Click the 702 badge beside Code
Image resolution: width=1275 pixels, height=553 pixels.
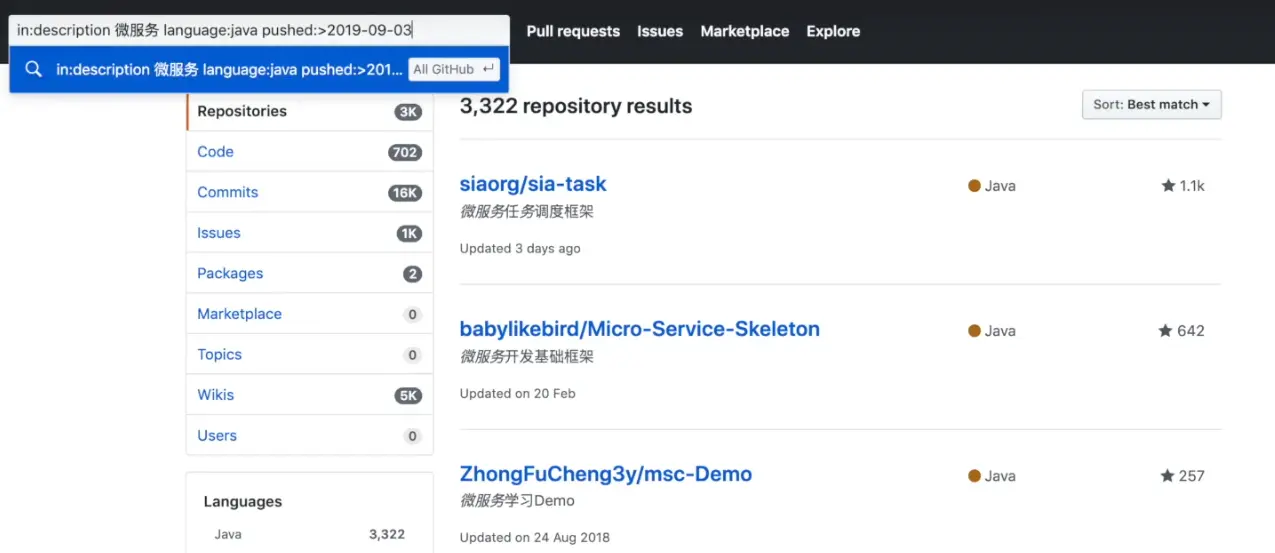tap(405, 153)
